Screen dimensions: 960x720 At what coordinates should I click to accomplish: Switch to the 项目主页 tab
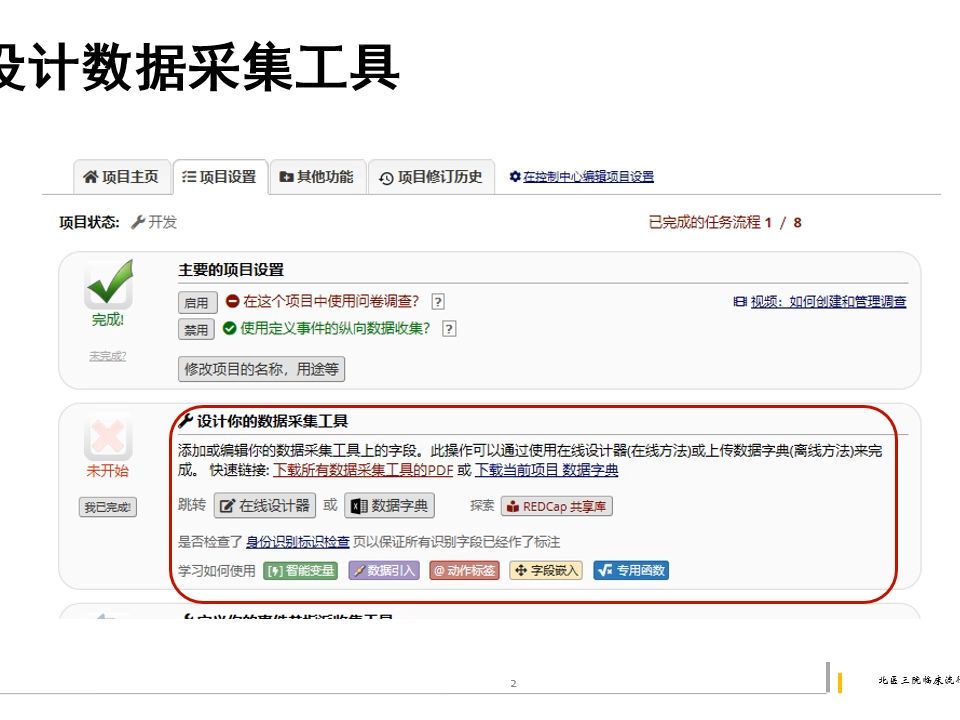[120, 176]
